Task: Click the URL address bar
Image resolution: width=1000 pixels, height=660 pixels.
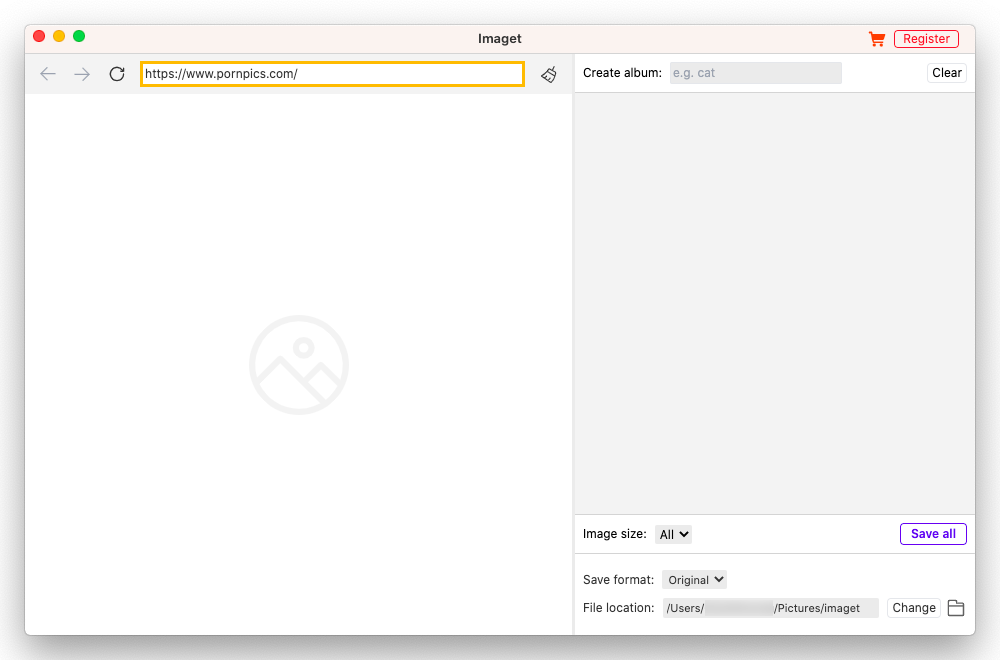Action: [332, 73]
